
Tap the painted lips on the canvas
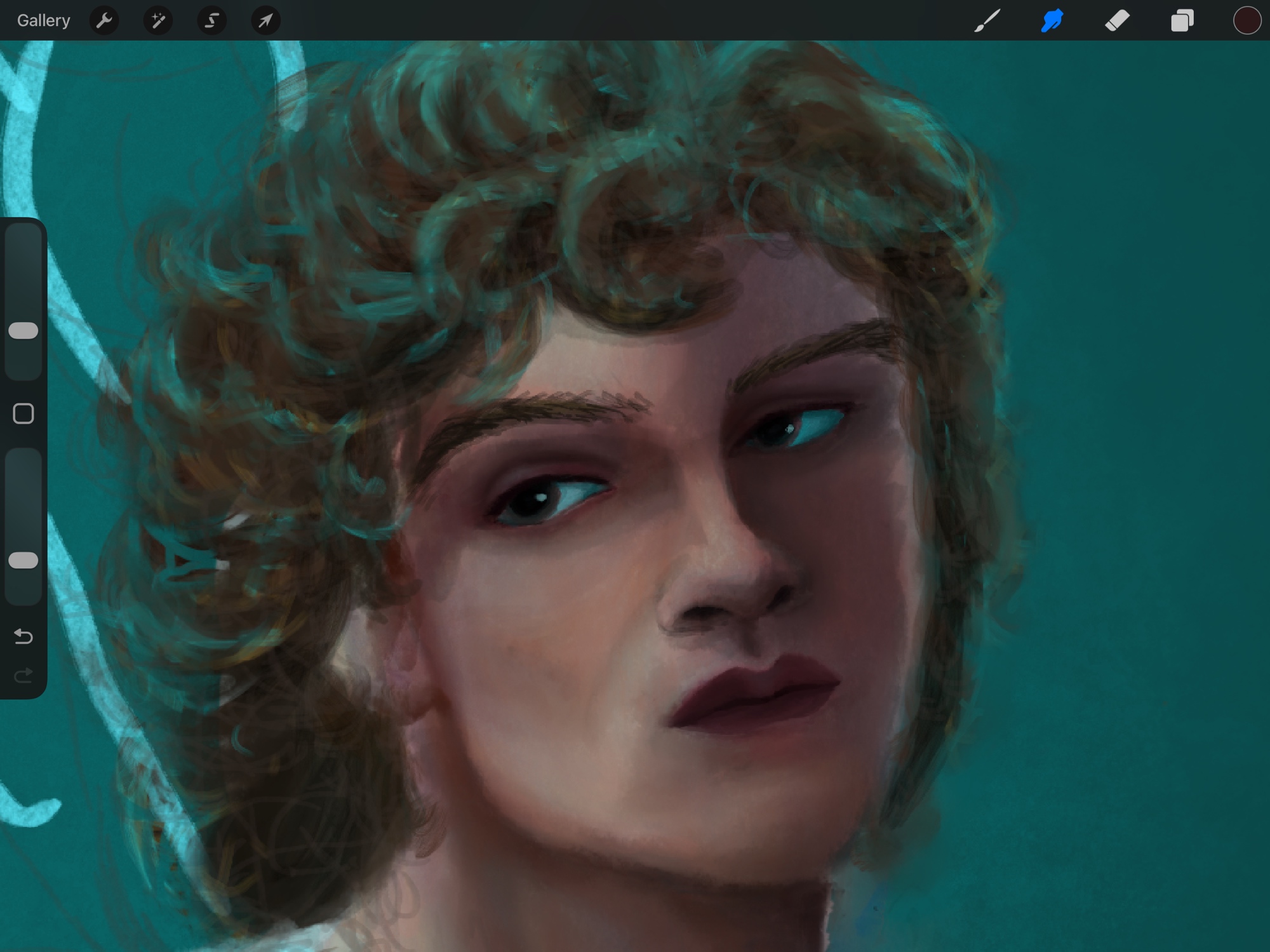coord(756,695)
